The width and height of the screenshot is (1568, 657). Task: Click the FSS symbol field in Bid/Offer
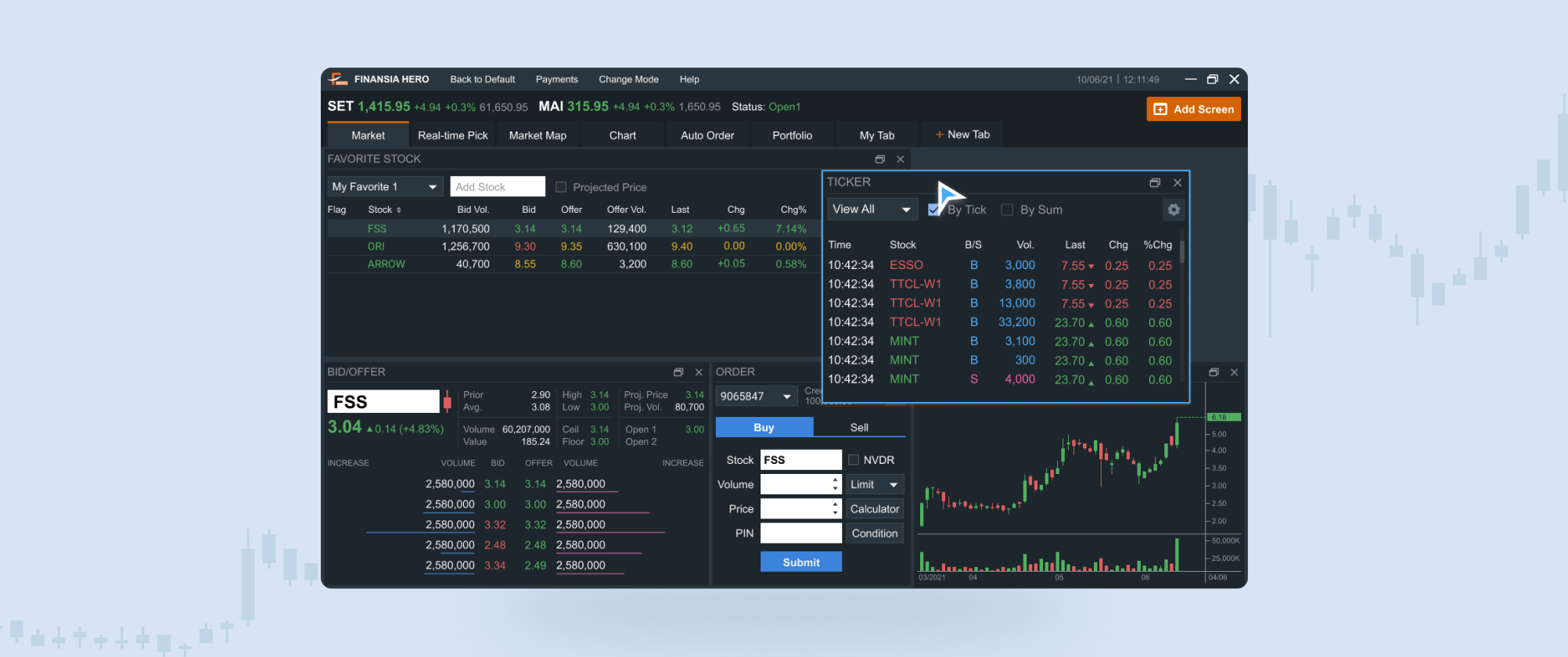point(383,401)
